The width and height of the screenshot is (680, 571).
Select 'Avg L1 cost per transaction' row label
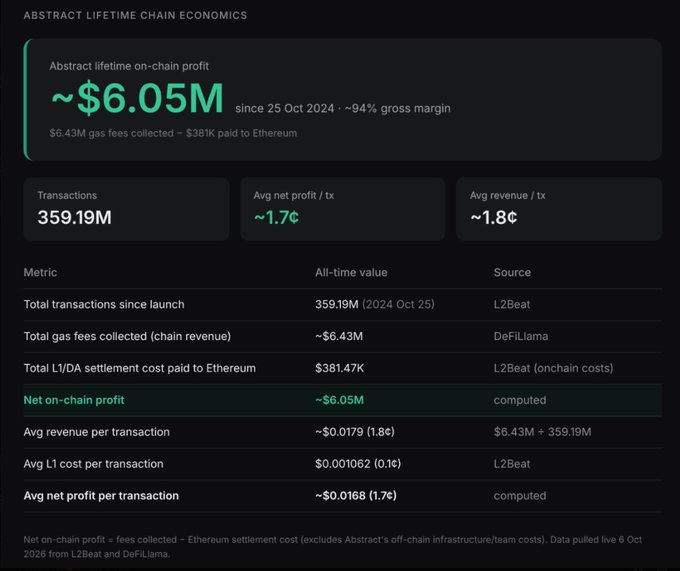tap(94, 464)
